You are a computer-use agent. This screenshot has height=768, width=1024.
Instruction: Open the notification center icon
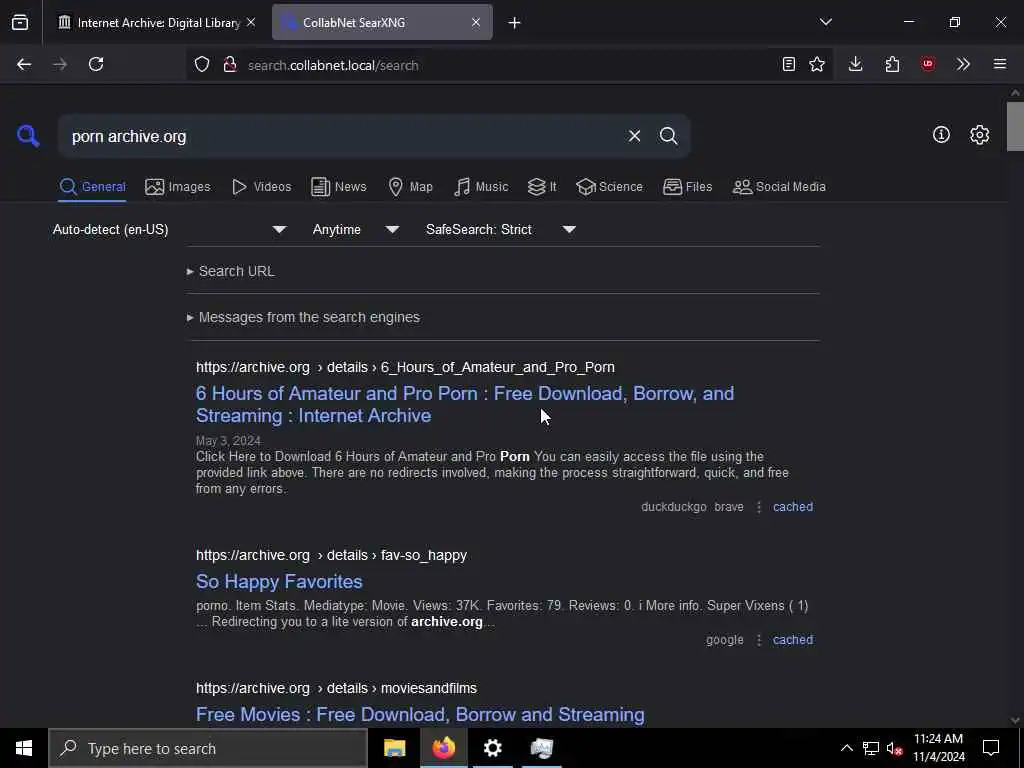(x=991, y=748)
